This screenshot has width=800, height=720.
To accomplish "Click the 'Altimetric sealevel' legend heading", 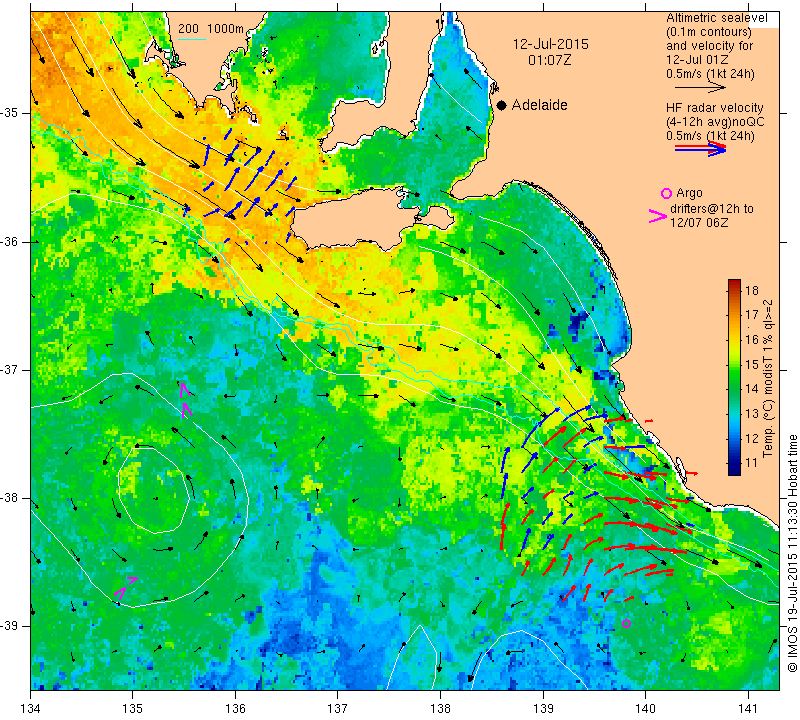I will tap(716, 18).
